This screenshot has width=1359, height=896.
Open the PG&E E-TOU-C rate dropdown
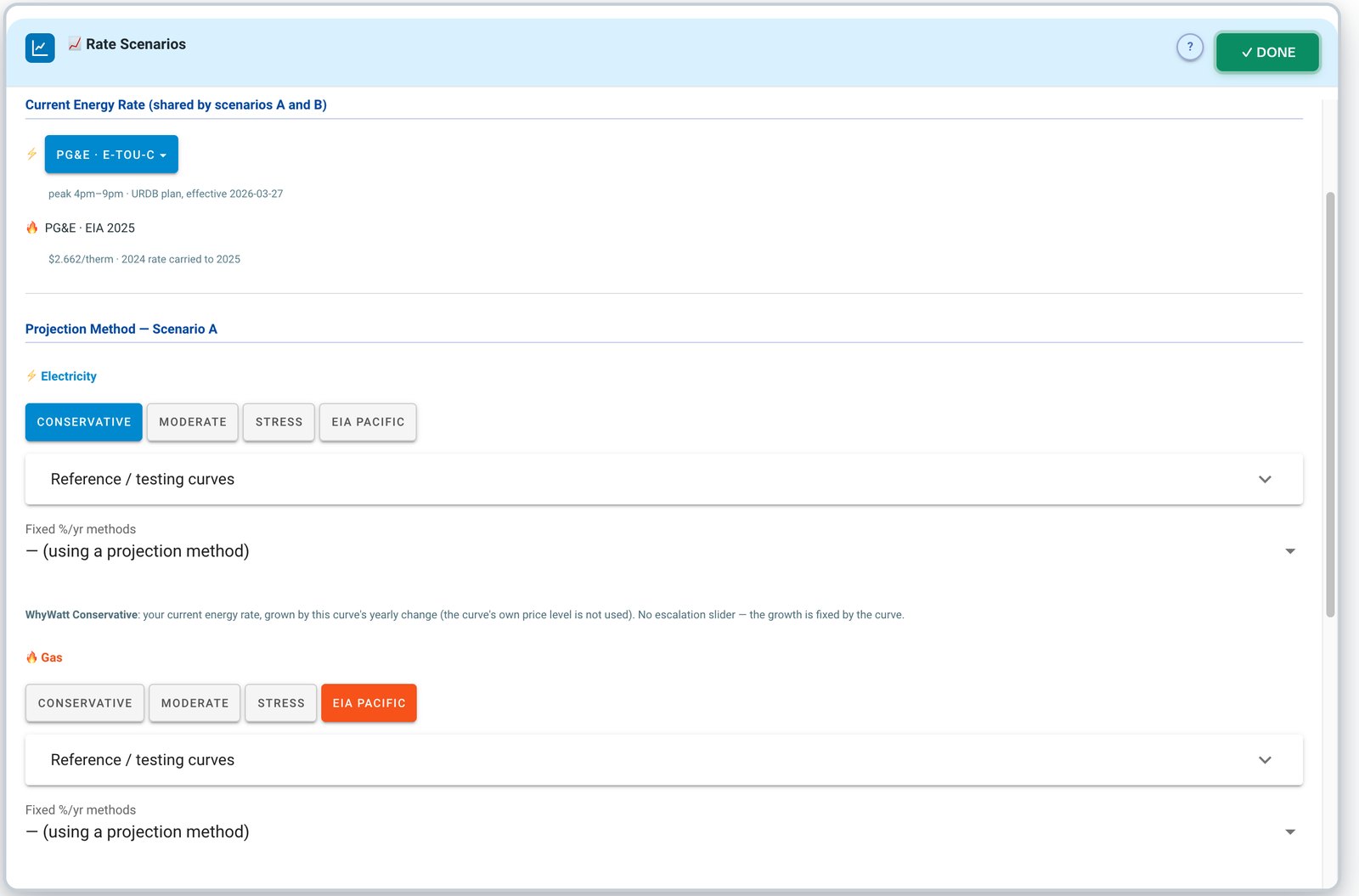[111, 155]
